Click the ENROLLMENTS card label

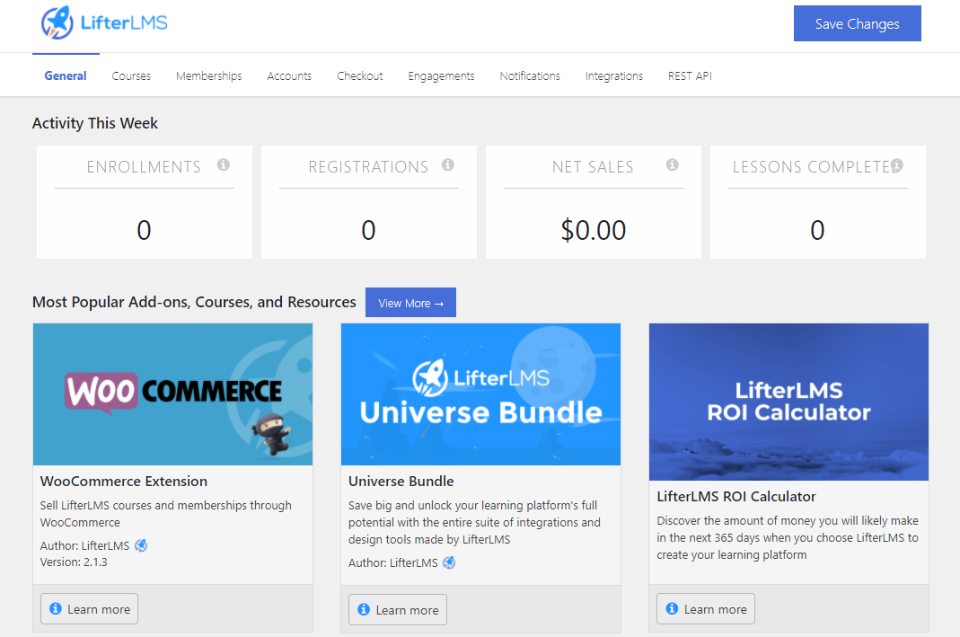[x=144, y=167]
